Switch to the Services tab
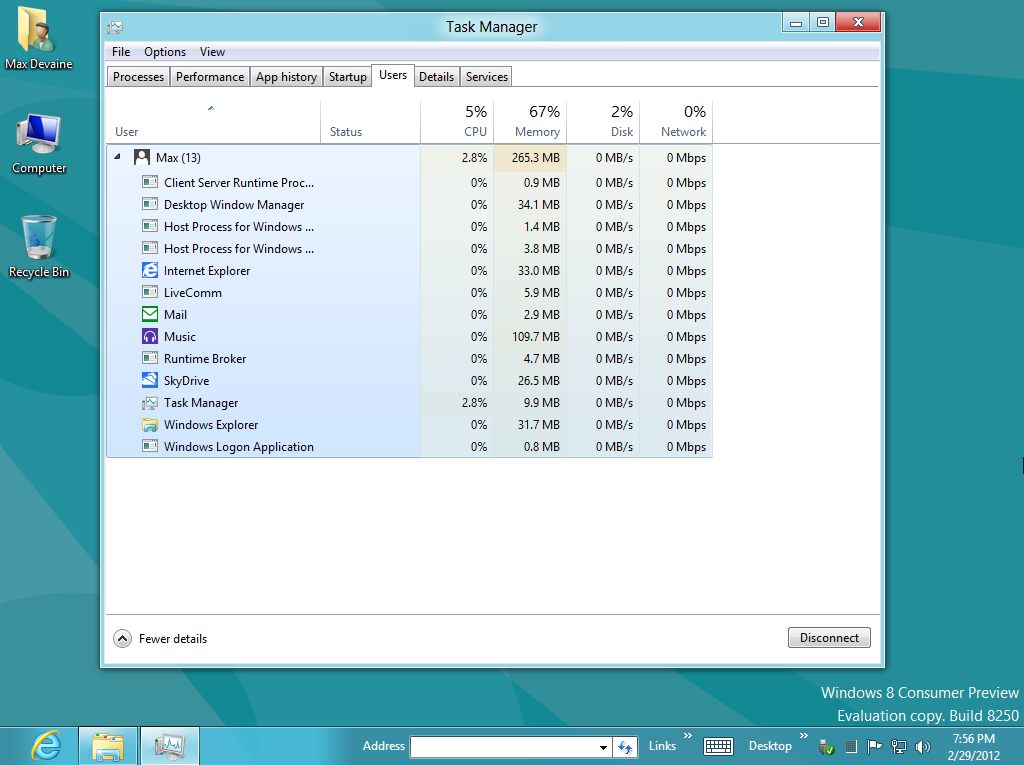The height and width of the screenshot is (765, 1024). [x=487, y=76]
